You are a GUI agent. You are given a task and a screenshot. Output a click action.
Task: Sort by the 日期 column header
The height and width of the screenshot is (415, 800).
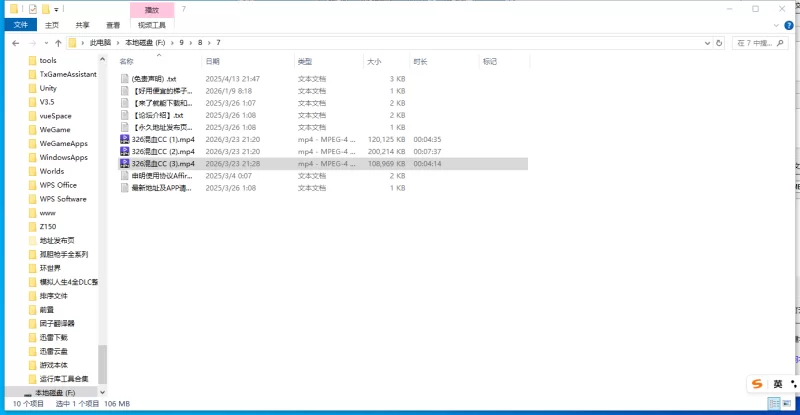(x=213, y=61)
